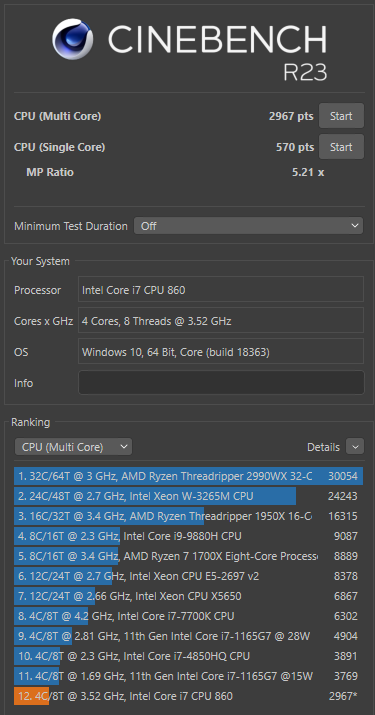Select the Intel Core i7-7700K ranking entry
The width and height of the screenshot is (375, 715).
pos(188,616)
